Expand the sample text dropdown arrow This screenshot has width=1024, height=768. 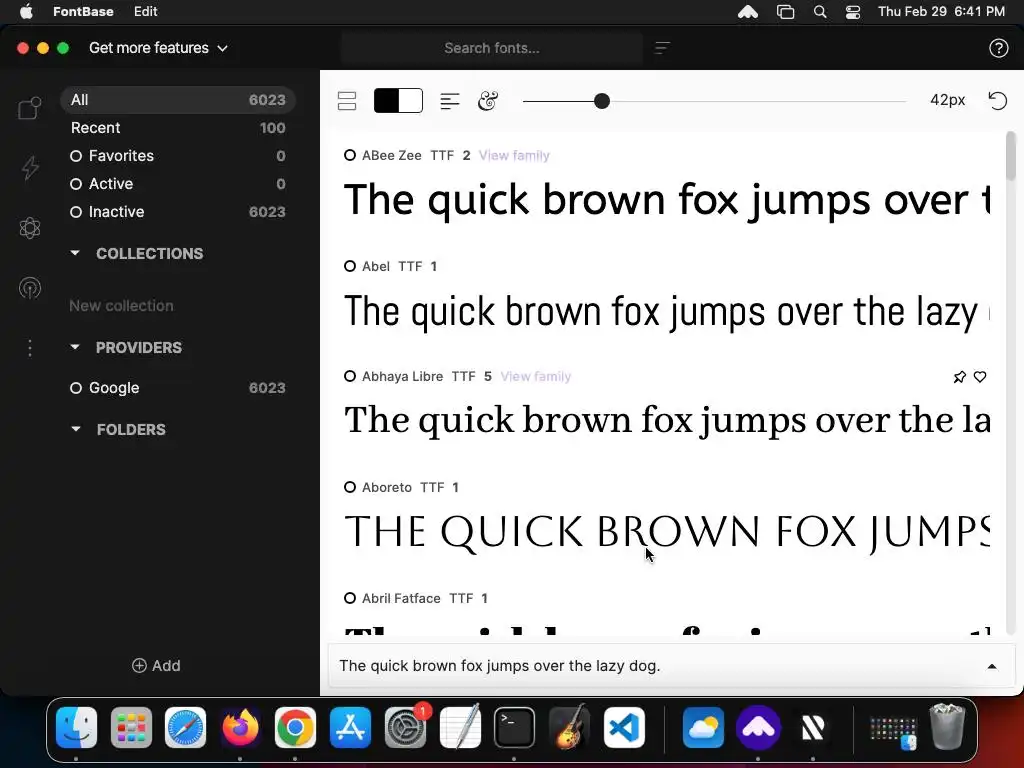click(x=992, y=667)
